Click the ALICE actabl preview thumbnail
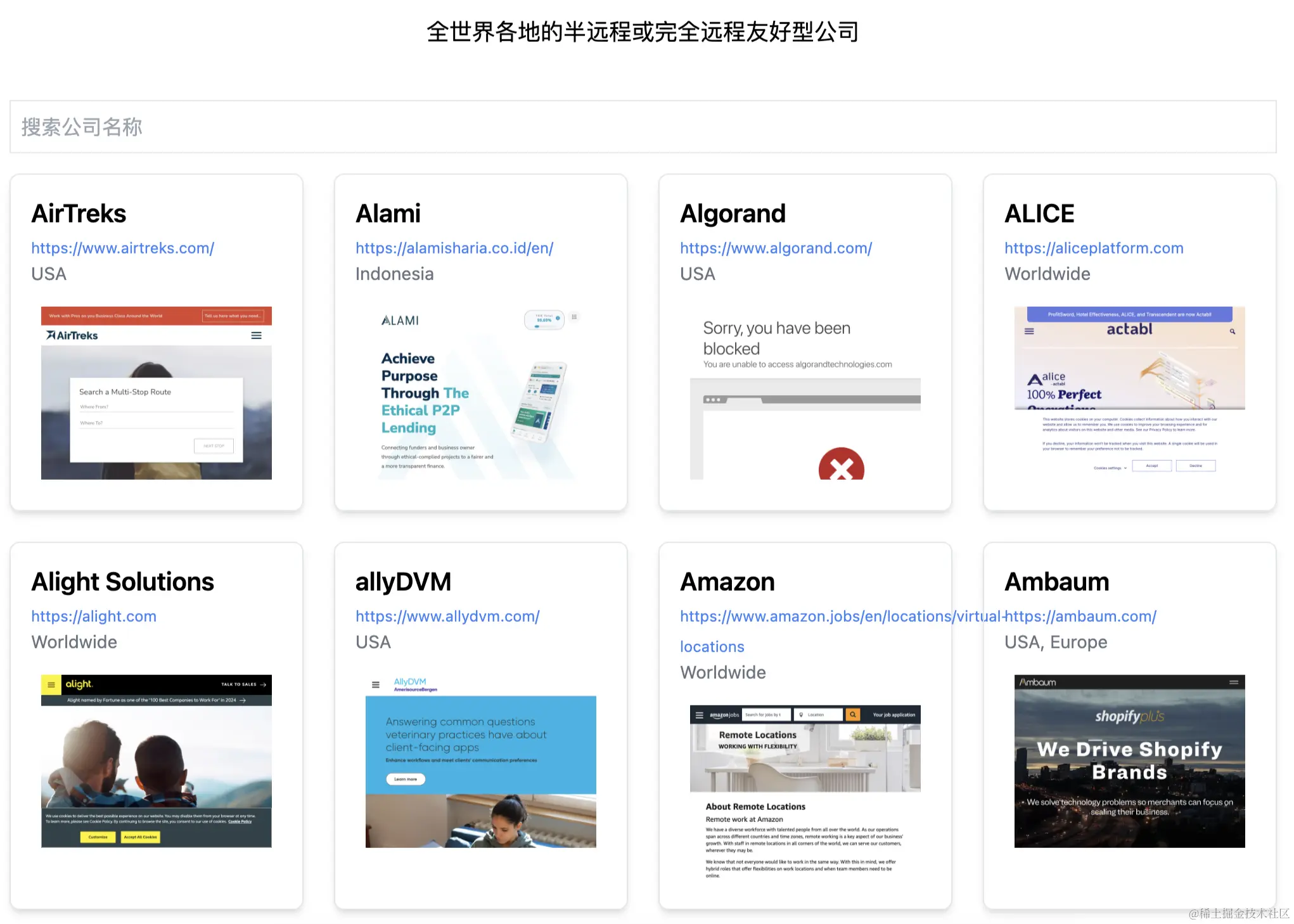Image resolution: width=1294 pixels, height=924 pixels. pyautogui.click(x=1129, y=393)
